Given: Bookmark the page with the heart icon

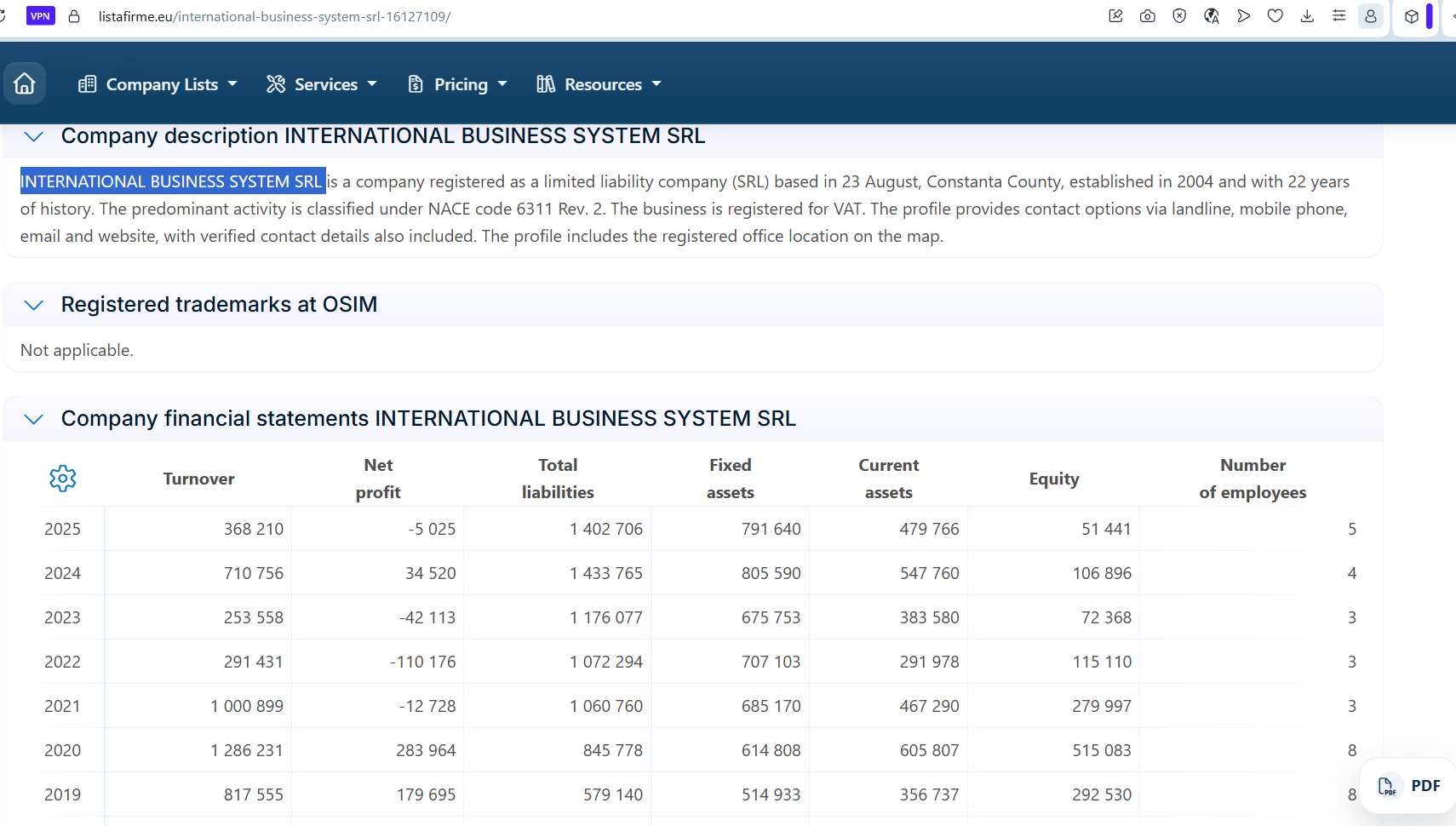Looking at the screenshot, I should tap(1275, 16).
